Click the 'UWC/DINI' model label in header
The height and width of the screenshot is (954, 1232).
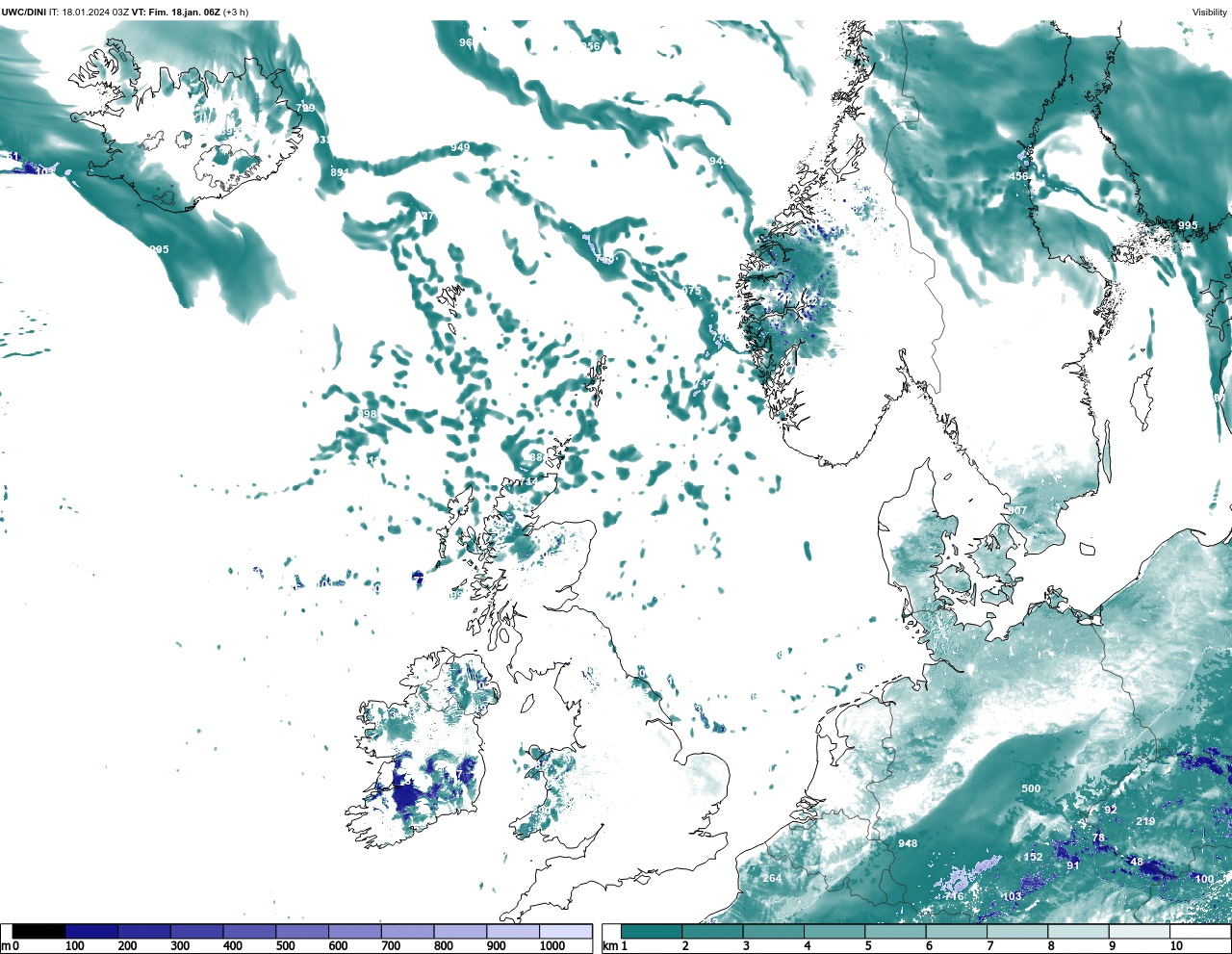click(23, 12)
